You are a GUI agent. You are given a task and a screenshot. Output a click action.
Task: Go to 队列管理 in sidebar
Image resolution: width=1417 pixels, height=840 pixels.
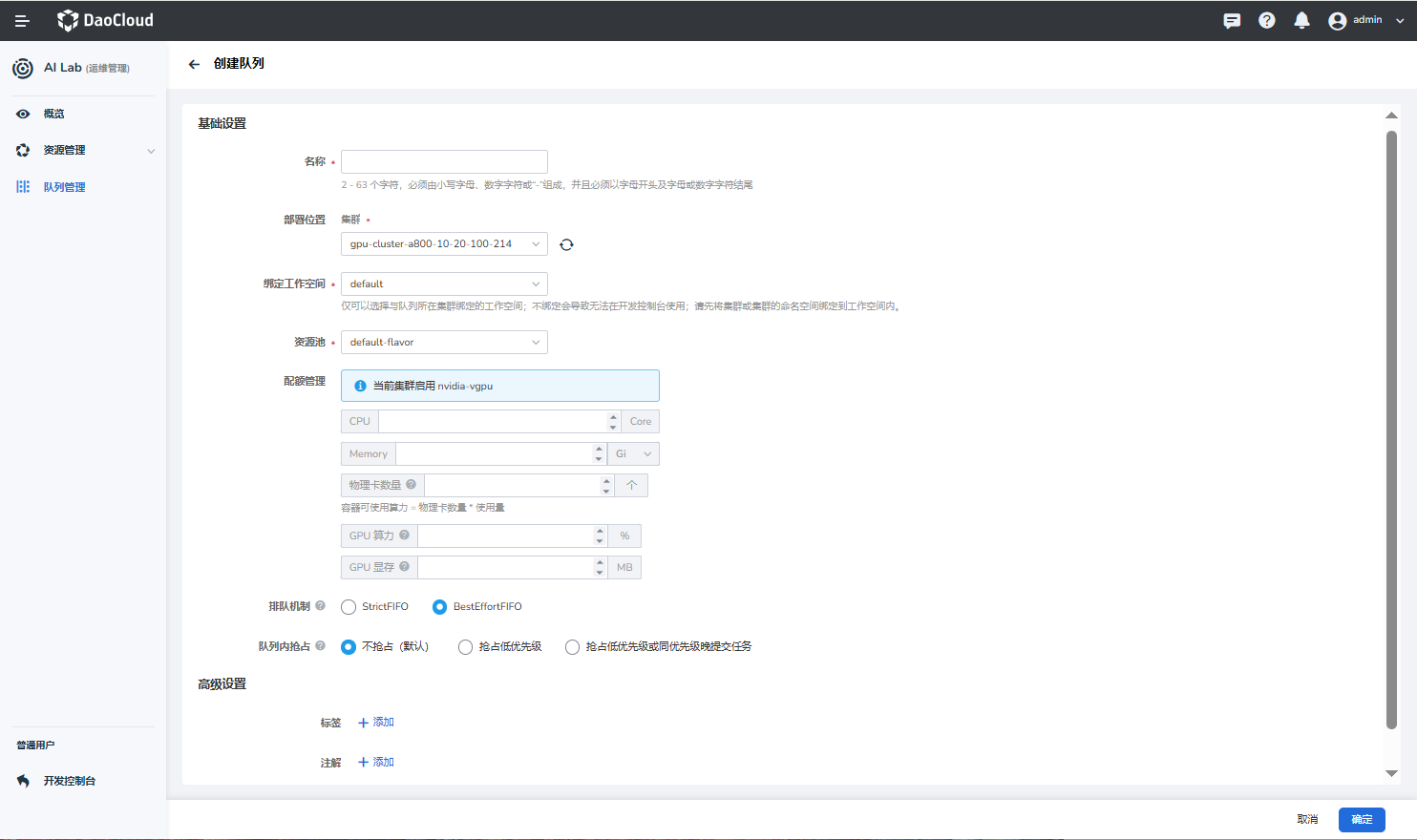click(x=64, y=187)
